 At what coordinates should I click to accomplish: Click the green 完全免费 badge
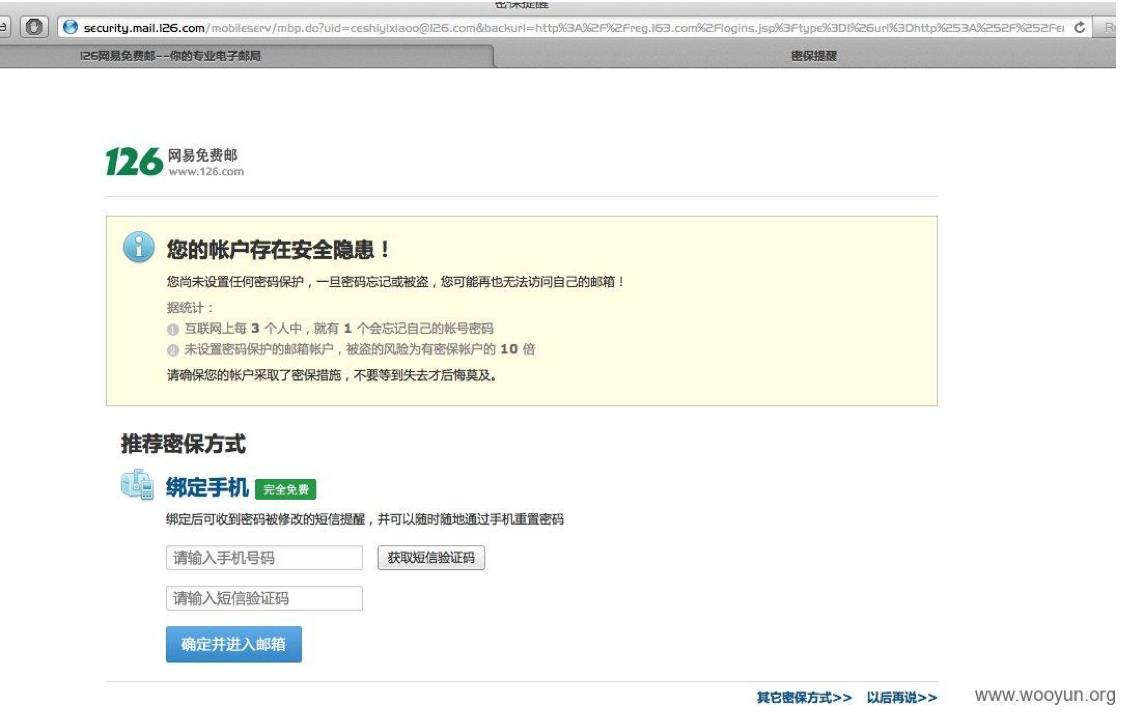click(286, 489)
